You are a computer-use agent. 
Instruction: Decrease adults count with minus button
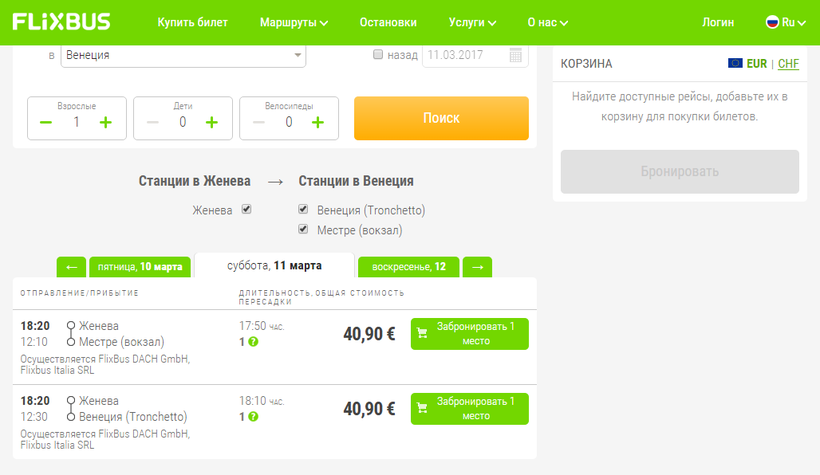(x=46, y=122)
